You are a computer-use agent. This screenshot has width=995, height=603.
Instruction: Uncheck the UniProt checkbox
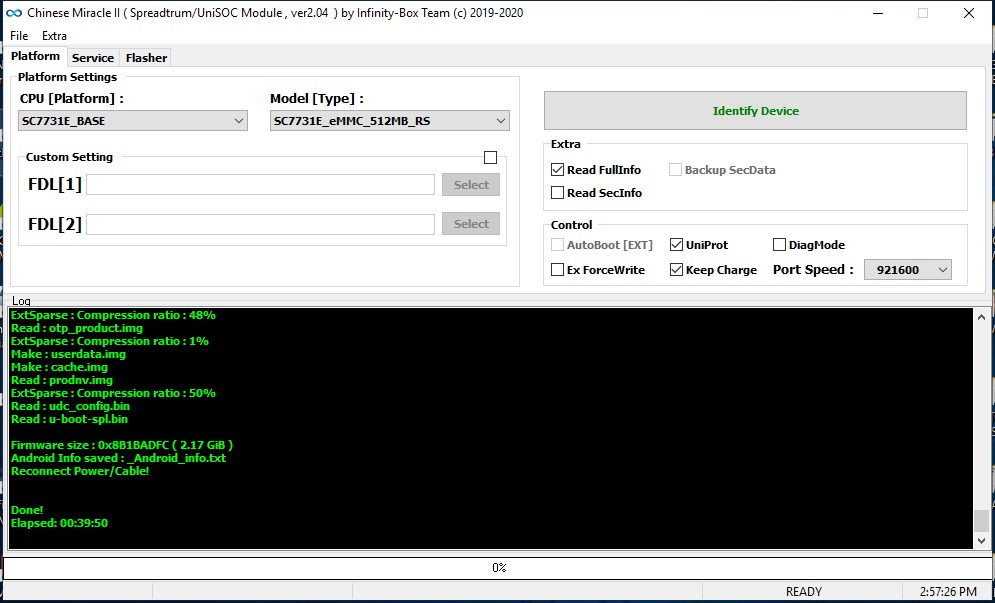676,245
